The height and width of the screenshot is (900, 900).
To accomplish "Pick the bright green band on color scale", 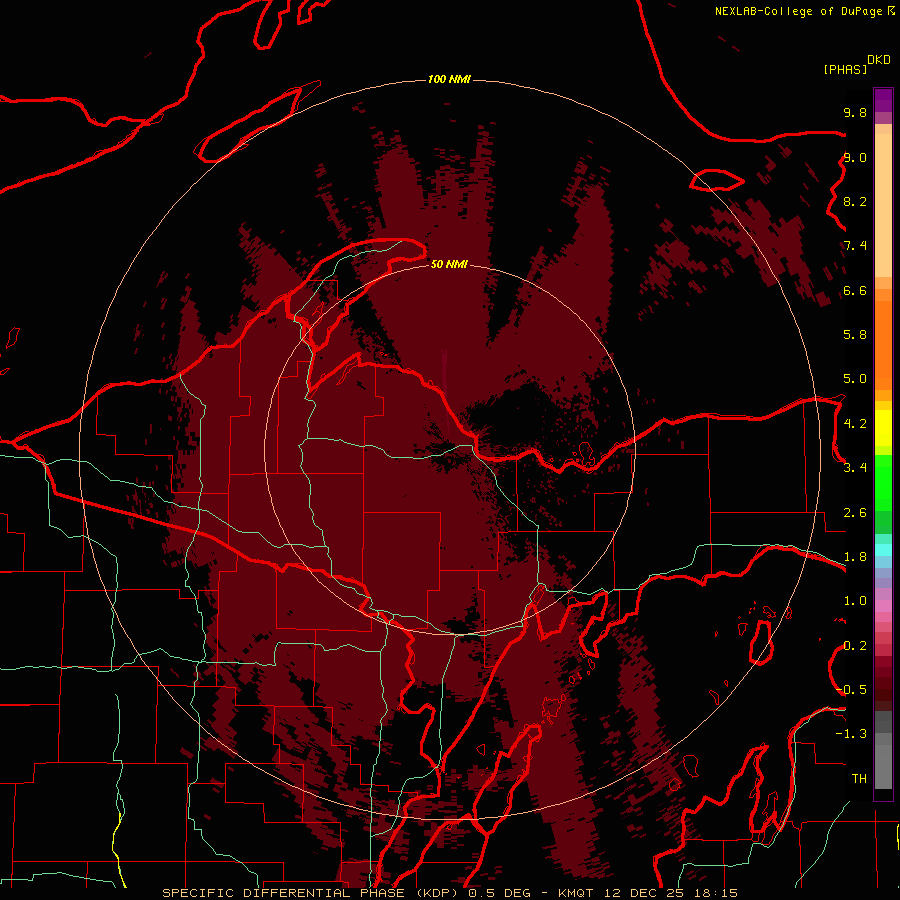I will click(x=883, y=482).
